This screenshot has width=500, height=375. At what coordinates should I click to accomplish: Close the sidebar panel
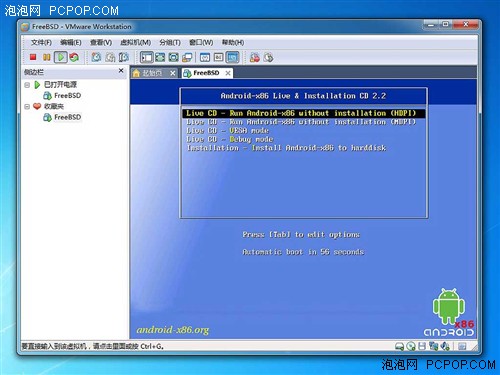tap(121, 71)
